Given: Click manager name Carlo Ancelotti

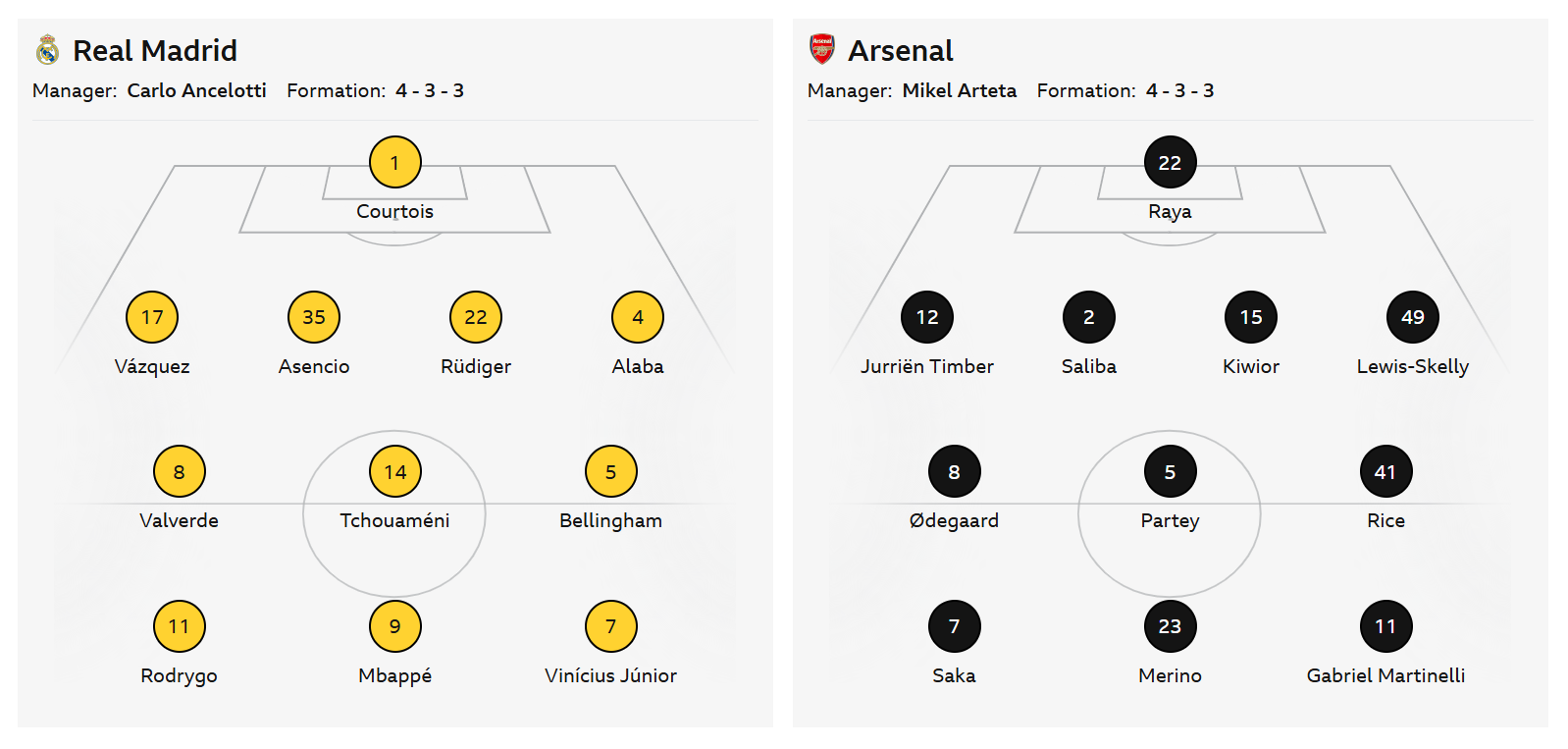Looking at the screenshot, I should pos(197,90).
